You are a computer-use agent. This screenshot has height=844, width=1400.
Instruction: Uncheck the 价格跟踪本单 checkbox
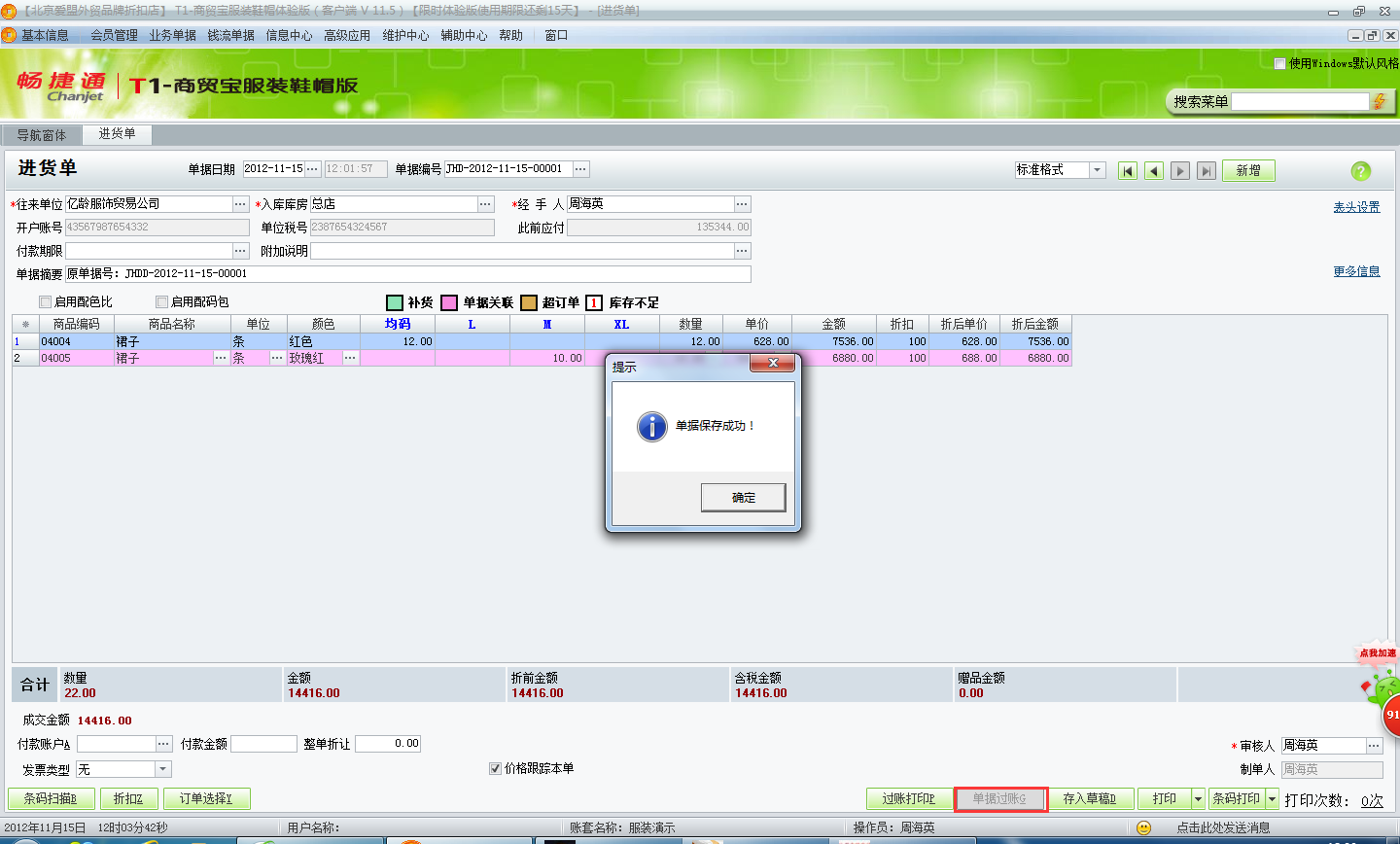tap(496, 768)
